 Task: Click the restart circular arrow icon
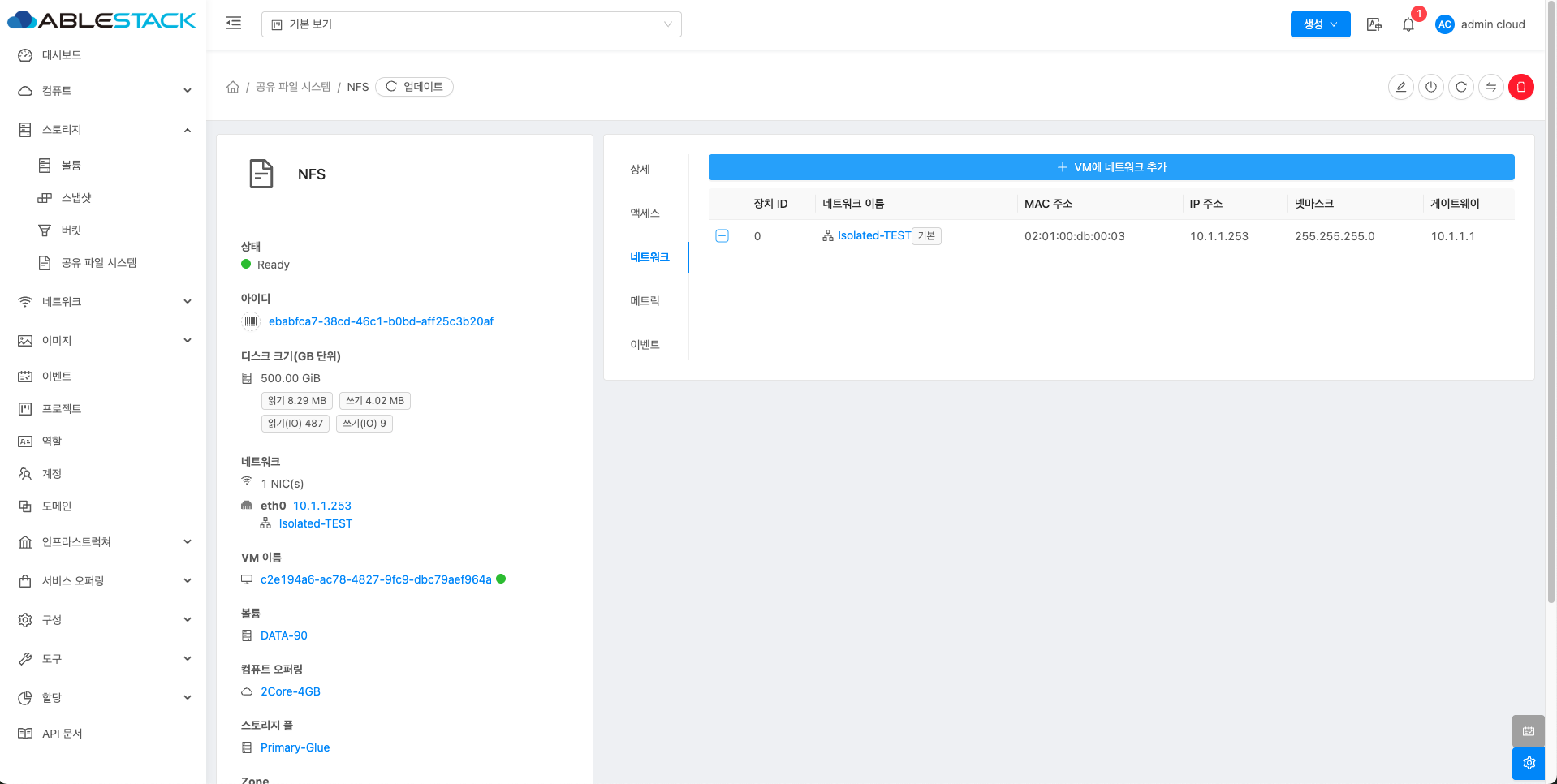[x=1460, y=87]
